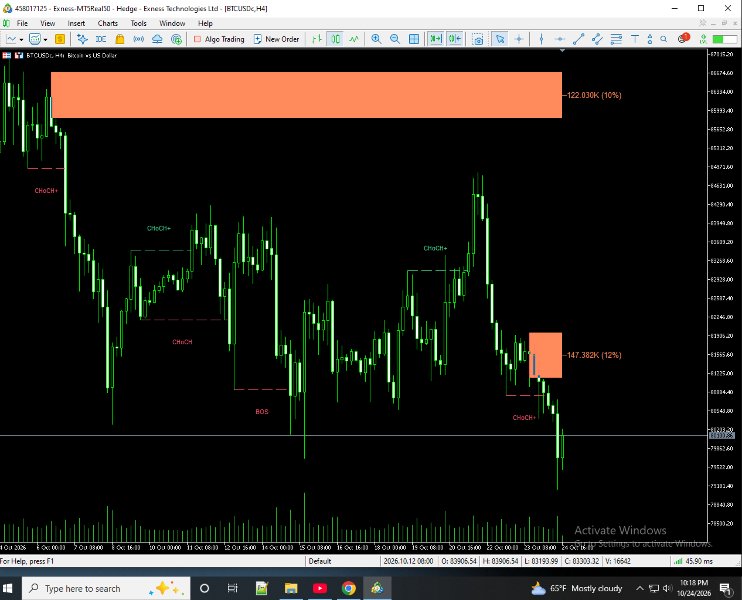This screenshot has width=742, height=600.
Task: Click the 122.030K (10%) label
Action: pyautogui.click(x=594, y=95)
